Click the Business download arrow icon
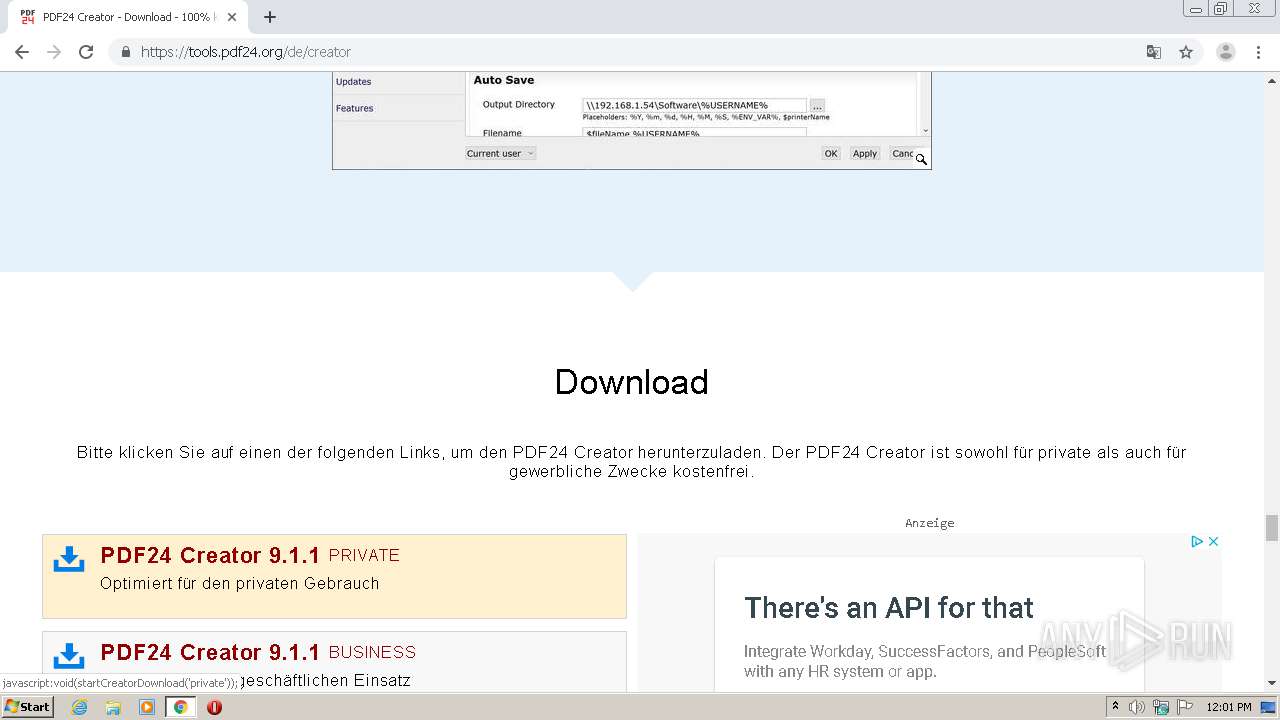The image size is (1280, 720). click(69, 656)
